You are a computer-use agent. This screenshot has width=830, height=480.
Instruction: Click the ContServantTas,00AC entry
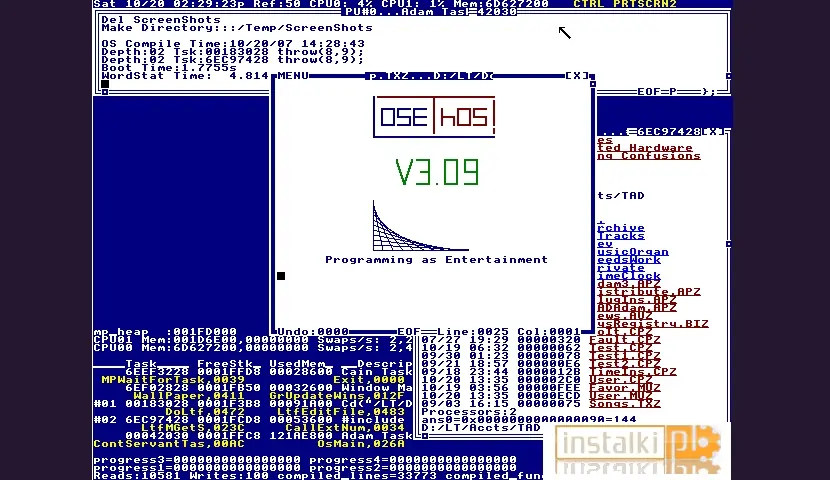point(169,443)
